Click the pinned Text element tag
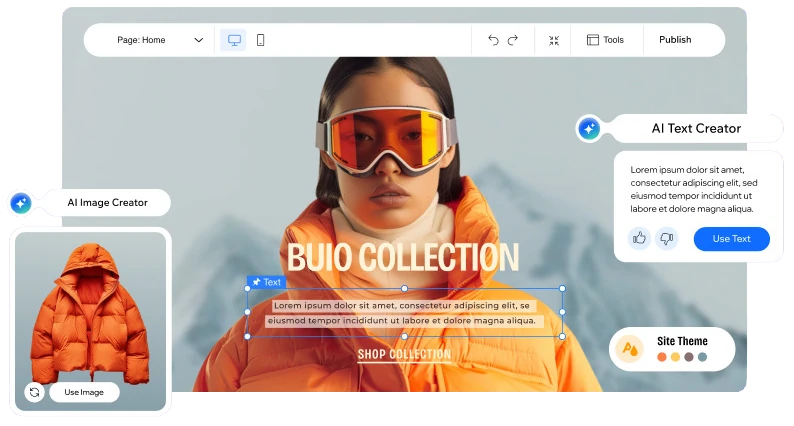794x426 pixels. (x=266, y=282)
